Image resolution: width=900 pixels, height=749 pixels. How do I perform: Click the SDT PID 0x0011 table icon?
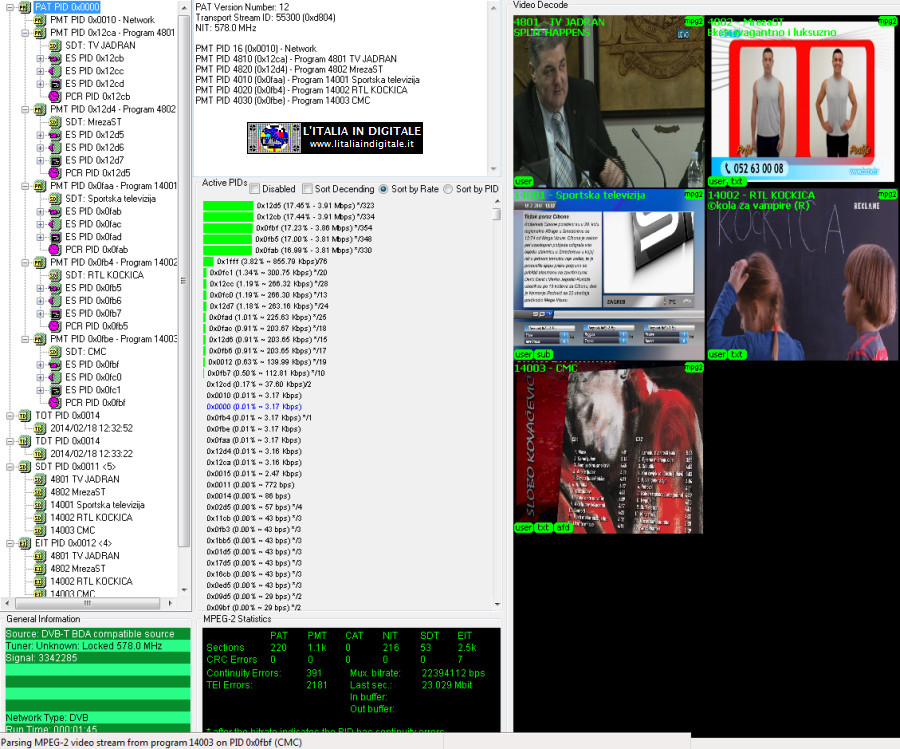(25, 467)
